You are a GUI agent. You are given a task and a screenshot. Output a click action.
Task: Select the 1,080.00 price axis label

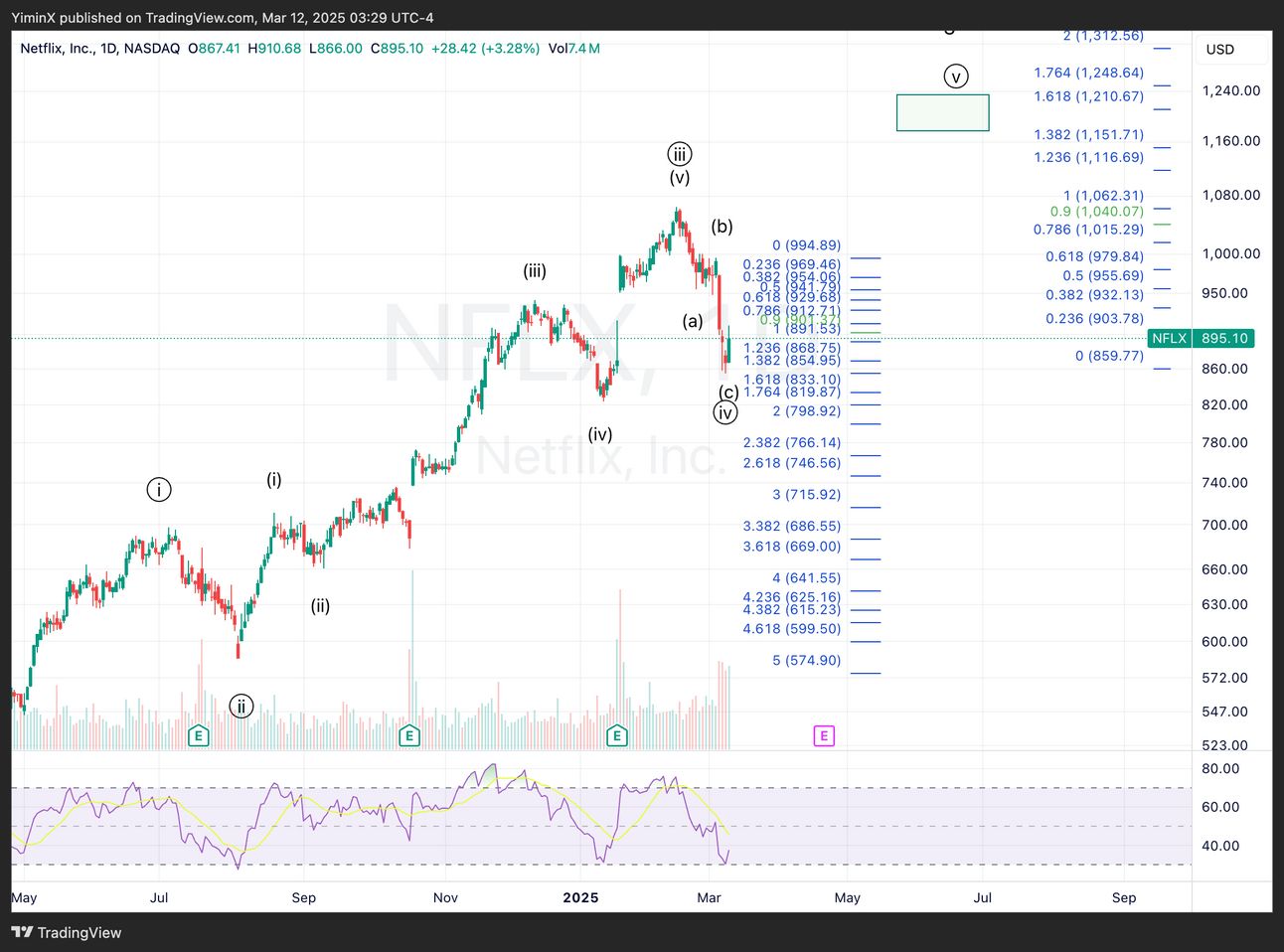[1231, 195]
